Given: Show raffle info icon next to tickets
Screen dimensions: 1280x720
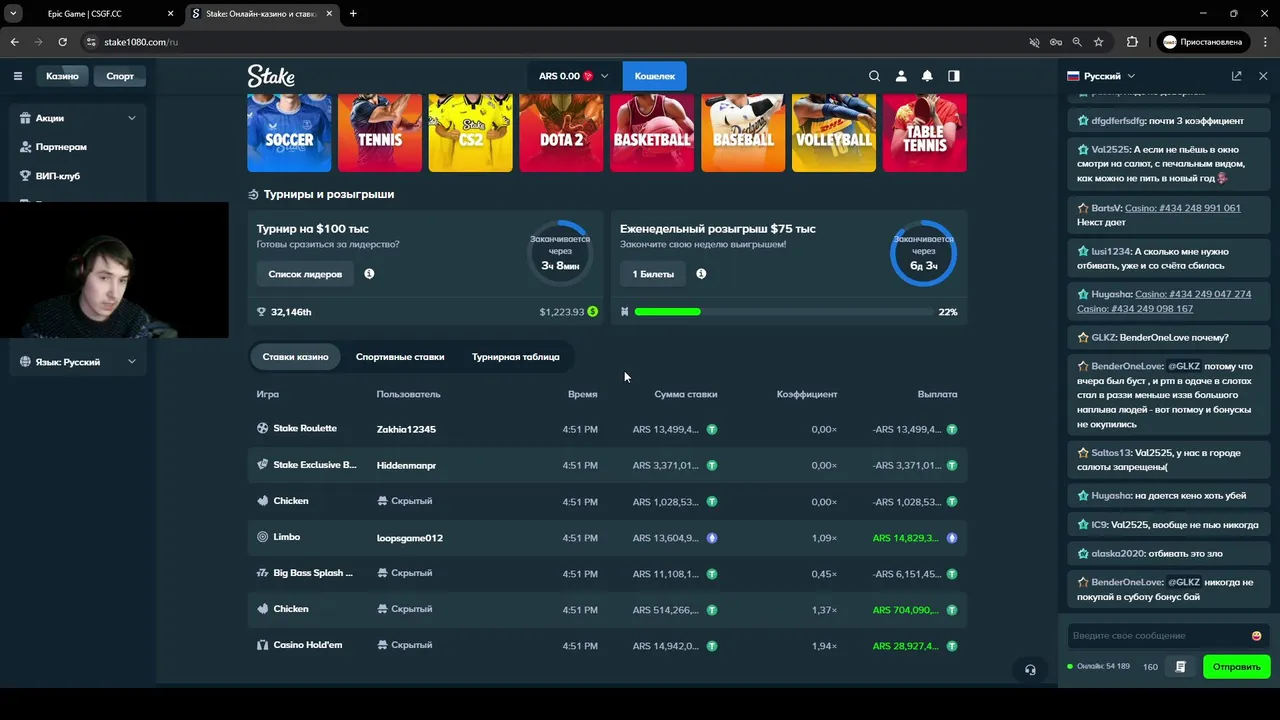Looking at the screenshot, I should [x=701, y=274].
